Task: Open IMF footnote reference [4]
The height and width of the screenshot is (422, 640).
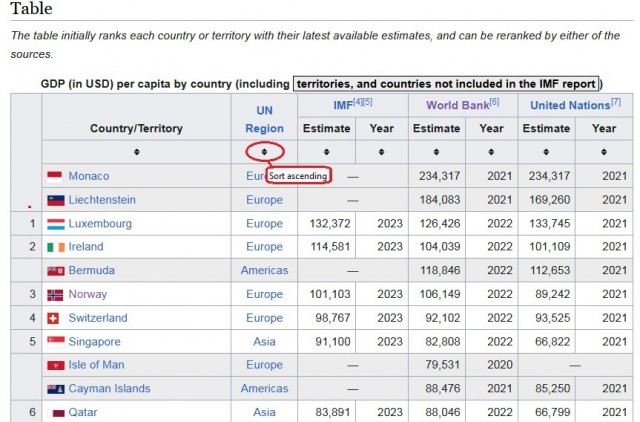Action: (x=358, y=102)
